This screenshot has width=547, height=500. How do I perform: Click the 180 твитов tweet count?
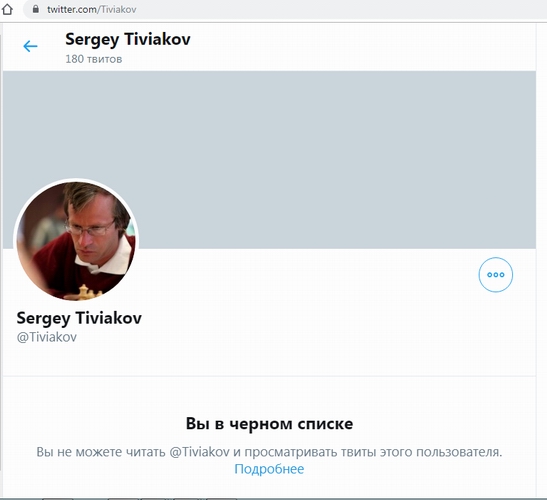[x=93, y=59]
